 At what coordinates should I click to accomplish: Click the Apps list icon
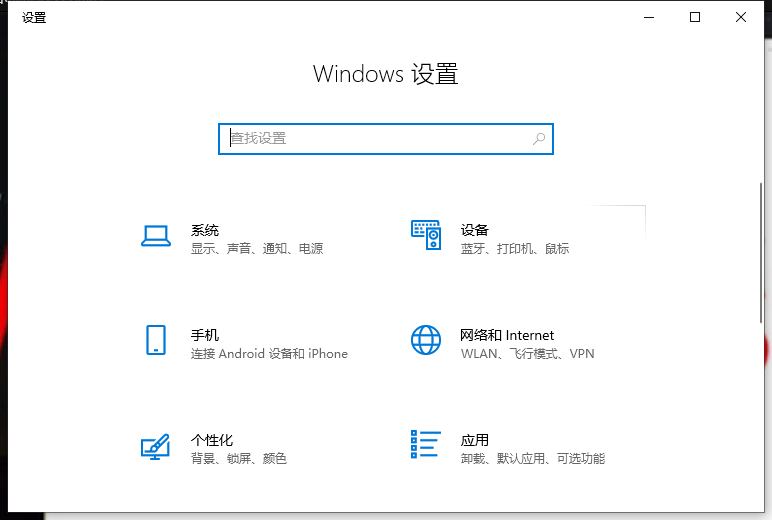pyautogui.click(x=426, y=445)
